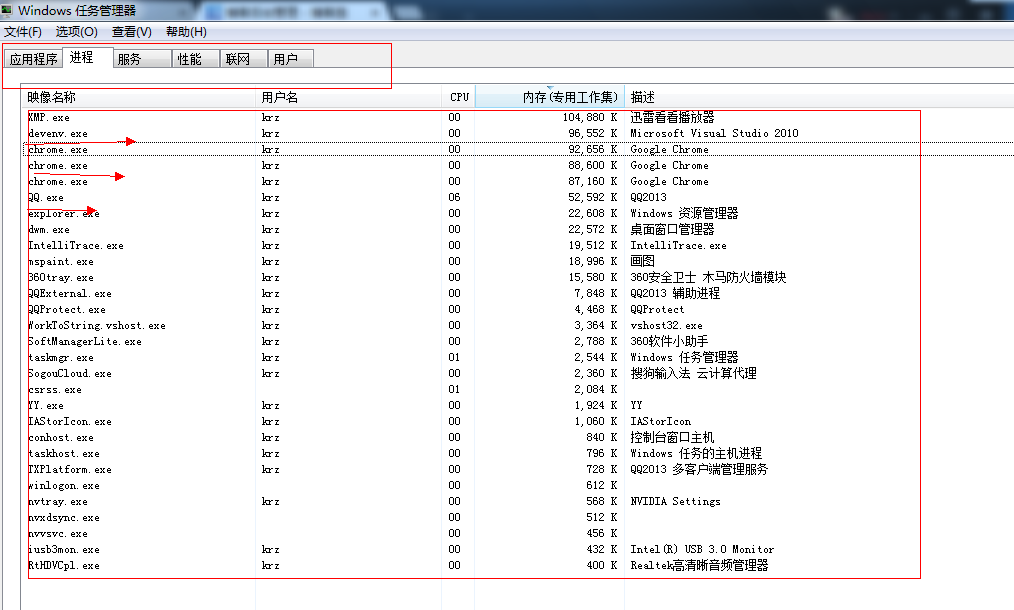Select the IAStorIcon.exe image name
Screen dimensions: 1014x610
(70, 421)
